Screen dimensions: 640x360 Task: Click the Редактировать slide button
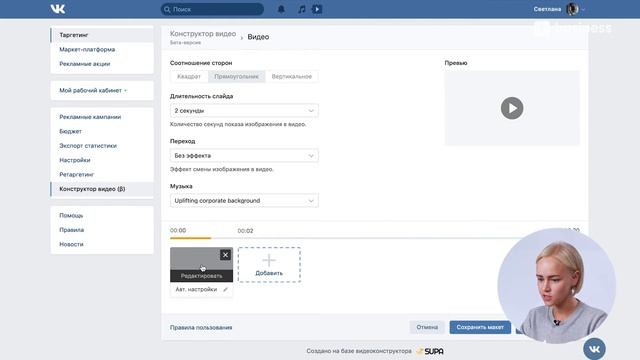(x=202, y=276)
